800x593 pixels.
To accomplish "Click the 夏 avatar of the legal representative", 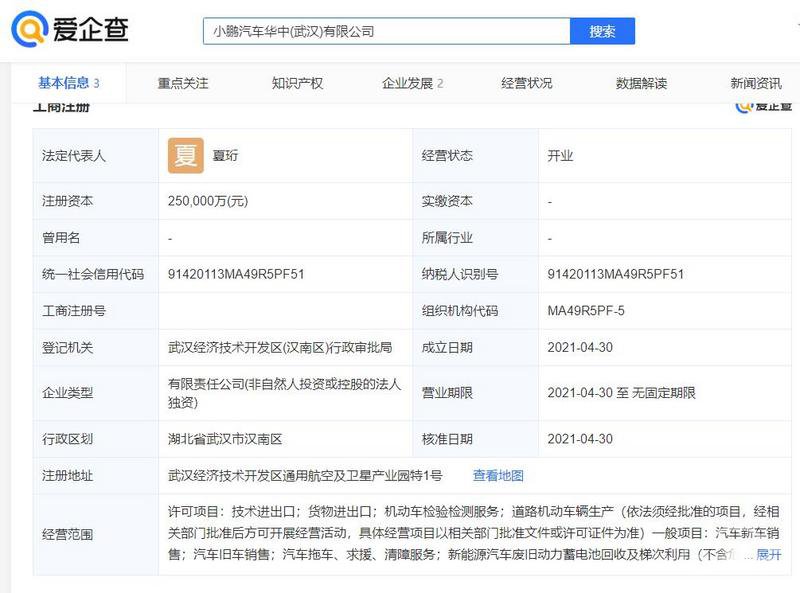I will pyautogui.click(x=186, y=155).
